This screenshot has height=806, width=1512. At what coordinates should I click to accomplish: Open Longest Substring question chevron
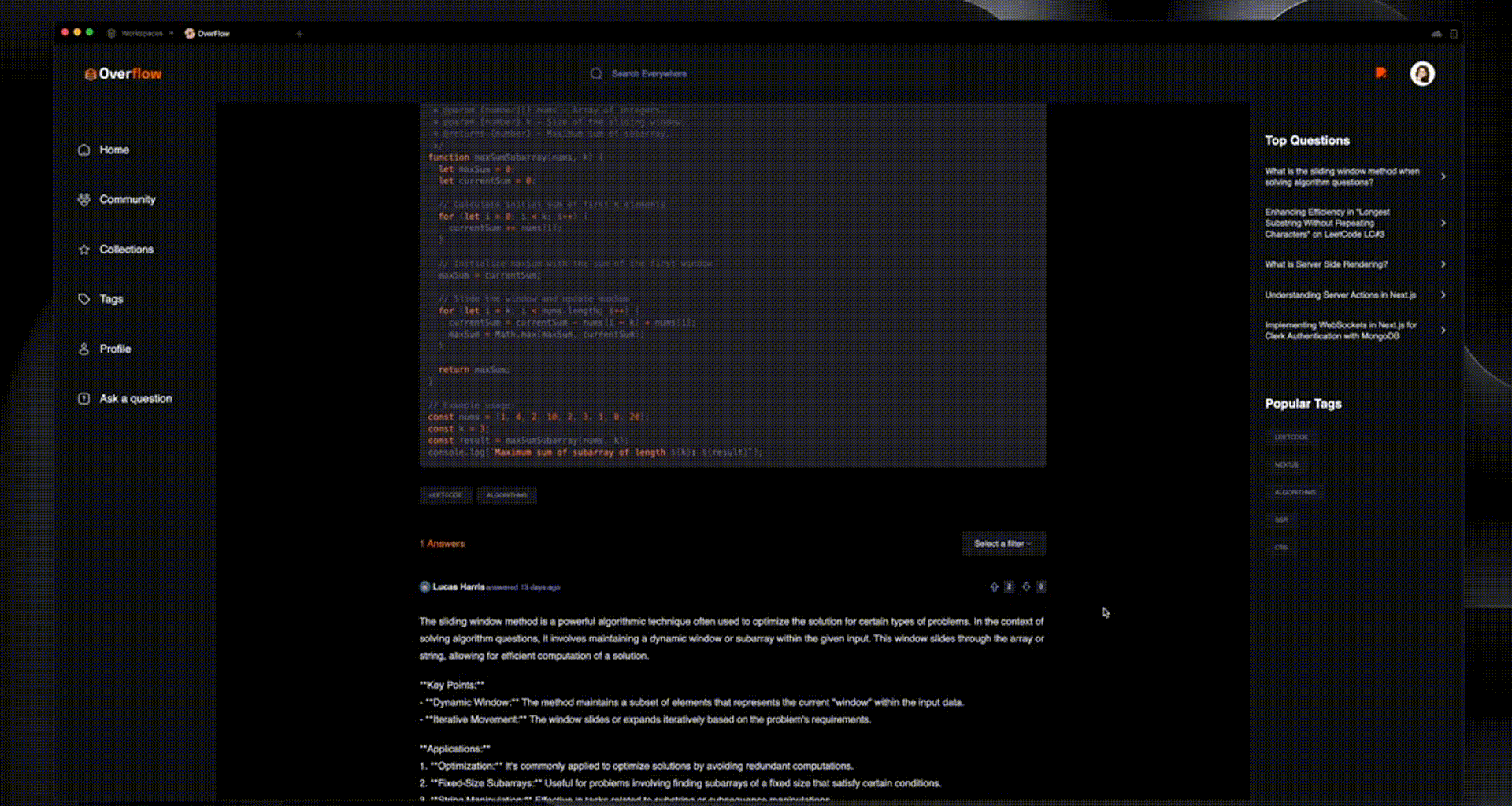point(1443,223)
